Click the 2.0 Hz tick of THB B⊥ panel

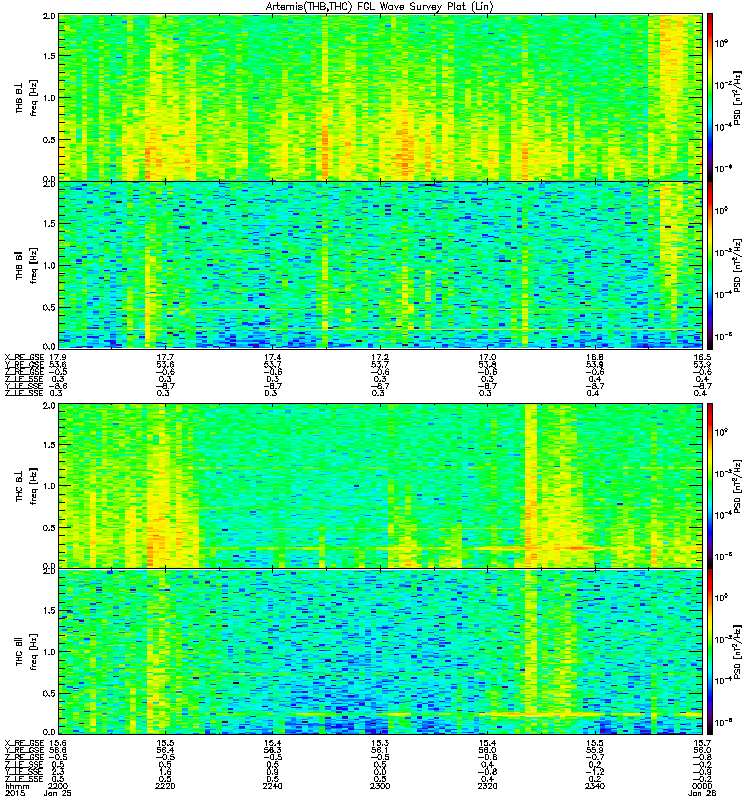point(49,16)
